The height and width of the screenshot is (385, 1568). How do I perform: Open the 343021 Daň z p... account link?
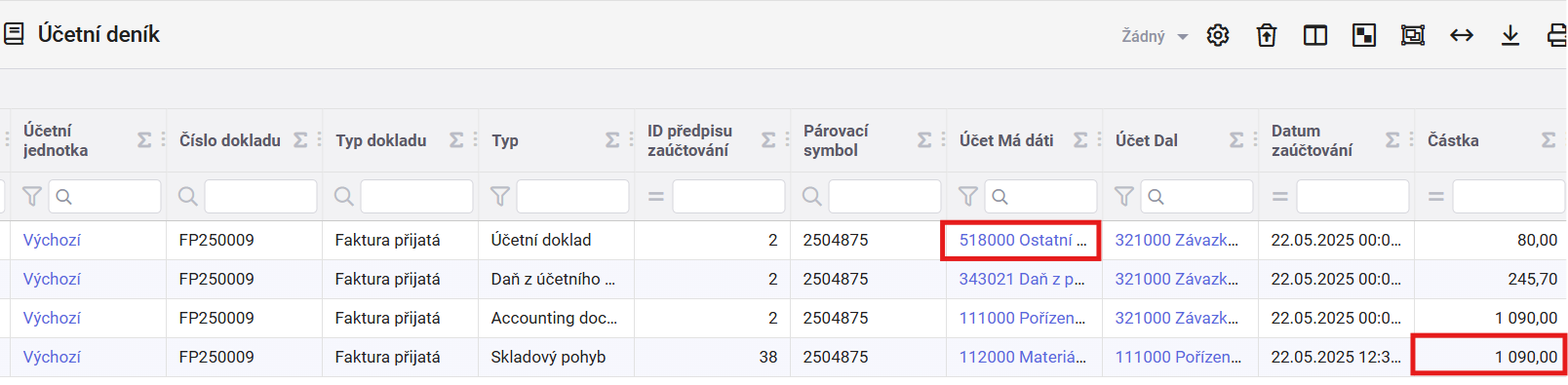tap(1022, 279)
